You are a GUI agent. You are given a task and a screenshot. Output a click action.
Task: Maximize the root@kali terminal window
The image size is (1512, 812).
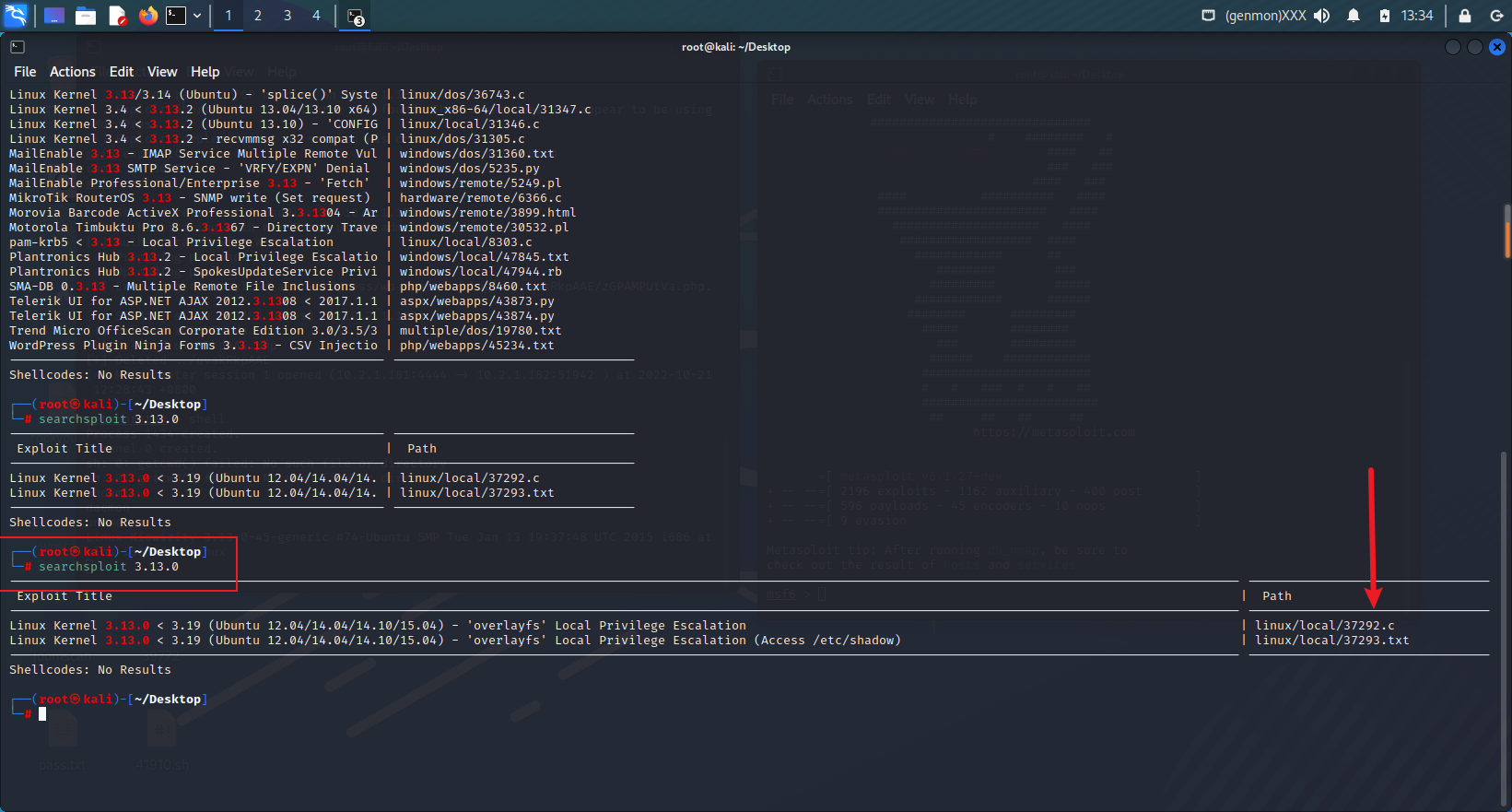(x=1475, y=47)
